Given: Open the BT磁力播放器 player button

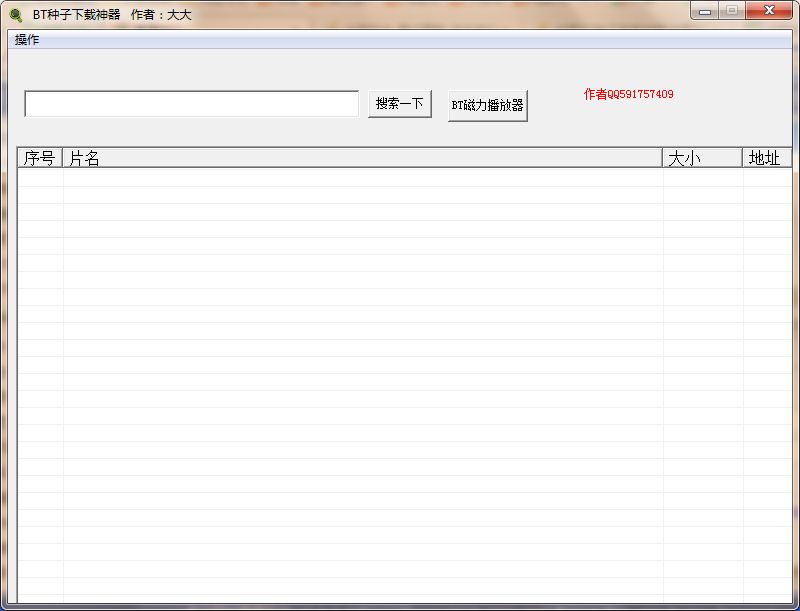Looking at the screenshot, I should 488,106.
